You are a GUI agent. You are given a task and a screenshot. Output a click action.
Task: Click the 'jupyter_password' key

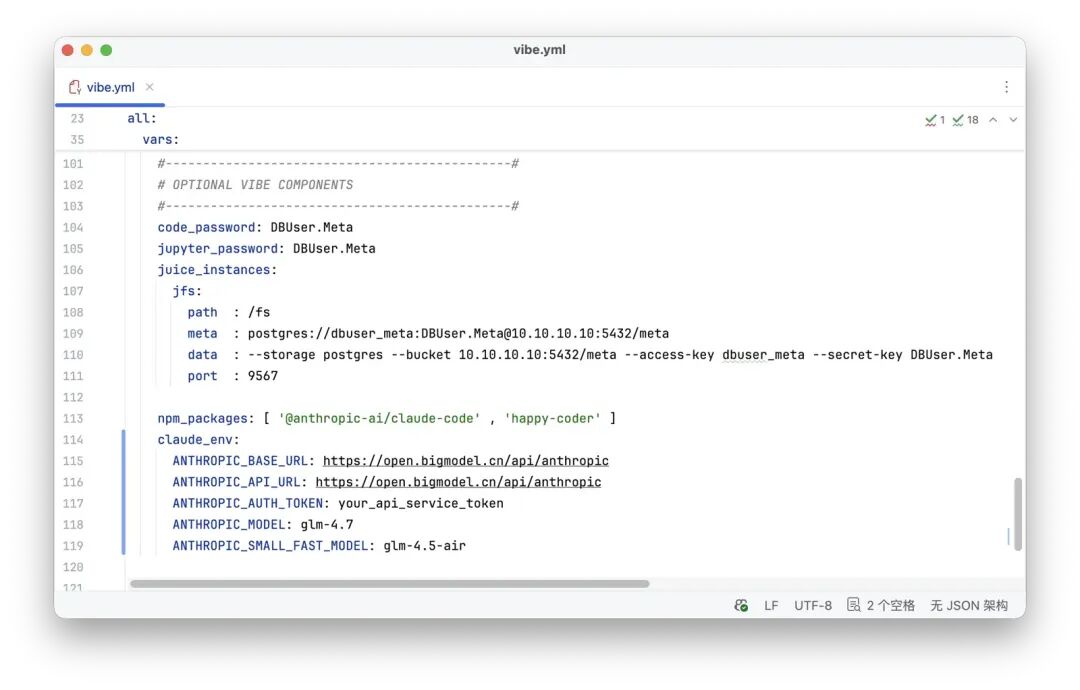(218, 249)
